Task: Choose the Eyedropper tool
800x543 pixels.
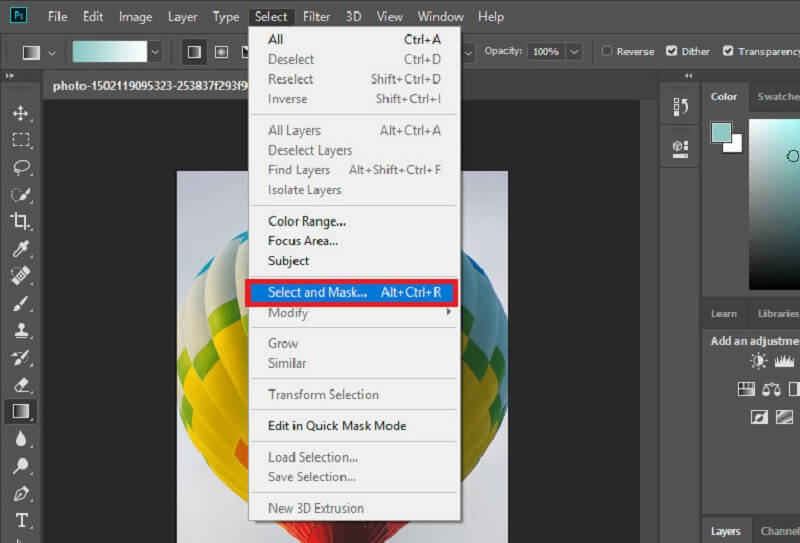Action: click(21, 248)
